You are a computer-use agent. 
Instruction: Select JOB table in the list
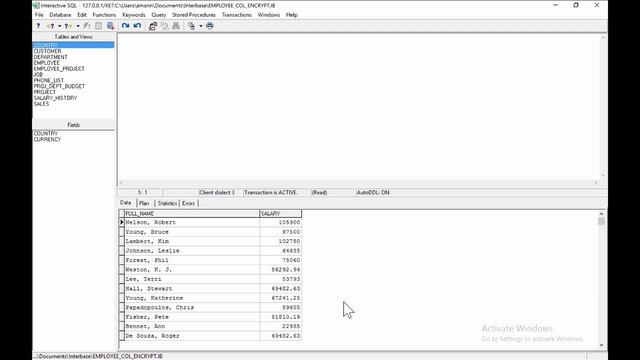[38, 74]
